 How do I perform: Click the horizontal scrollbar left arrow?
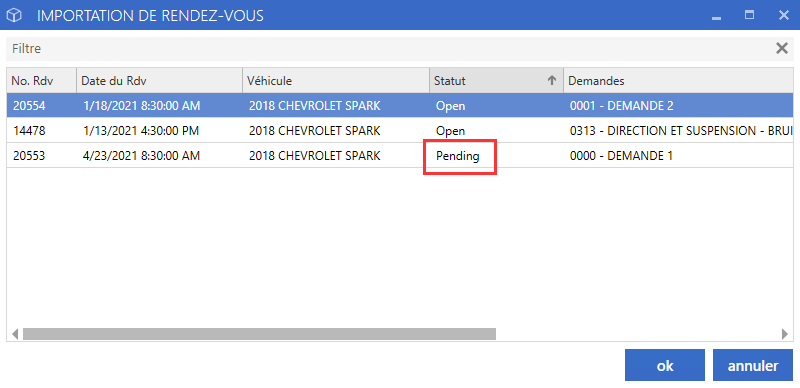15,334
